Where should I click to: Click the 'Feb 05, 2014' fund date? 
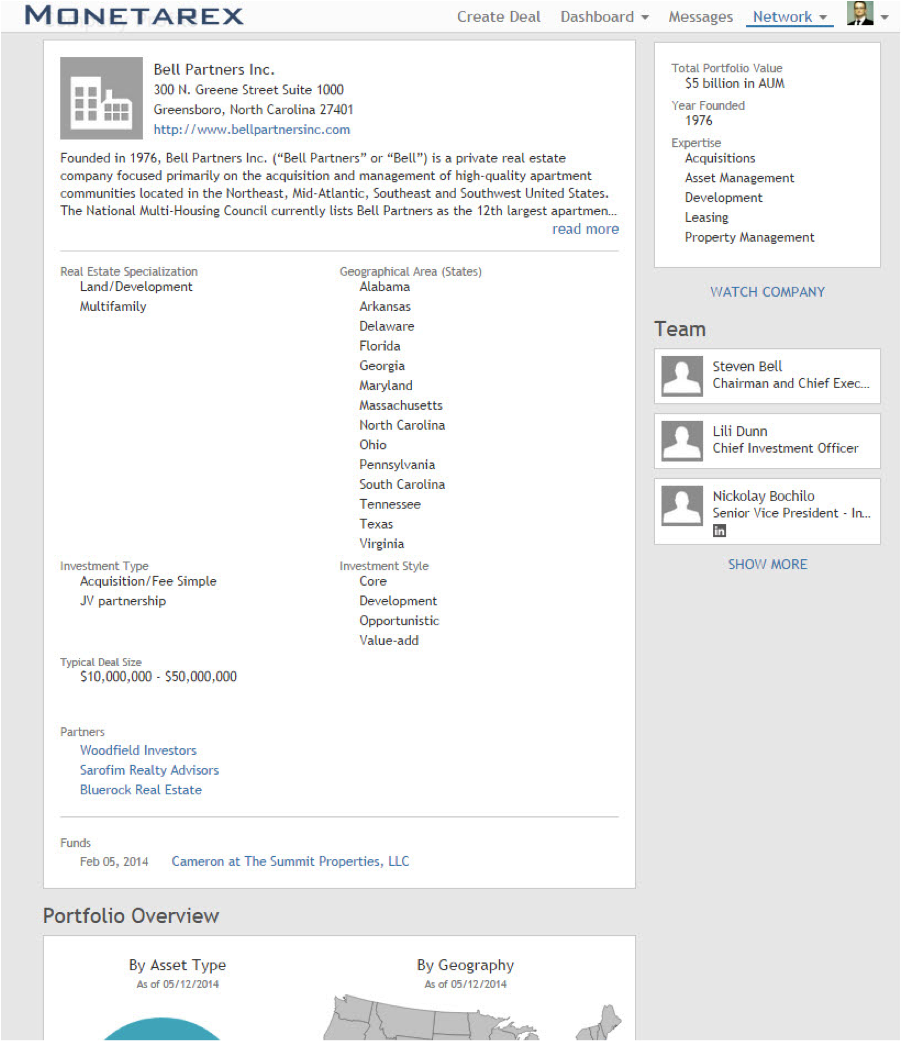[114, 862]
